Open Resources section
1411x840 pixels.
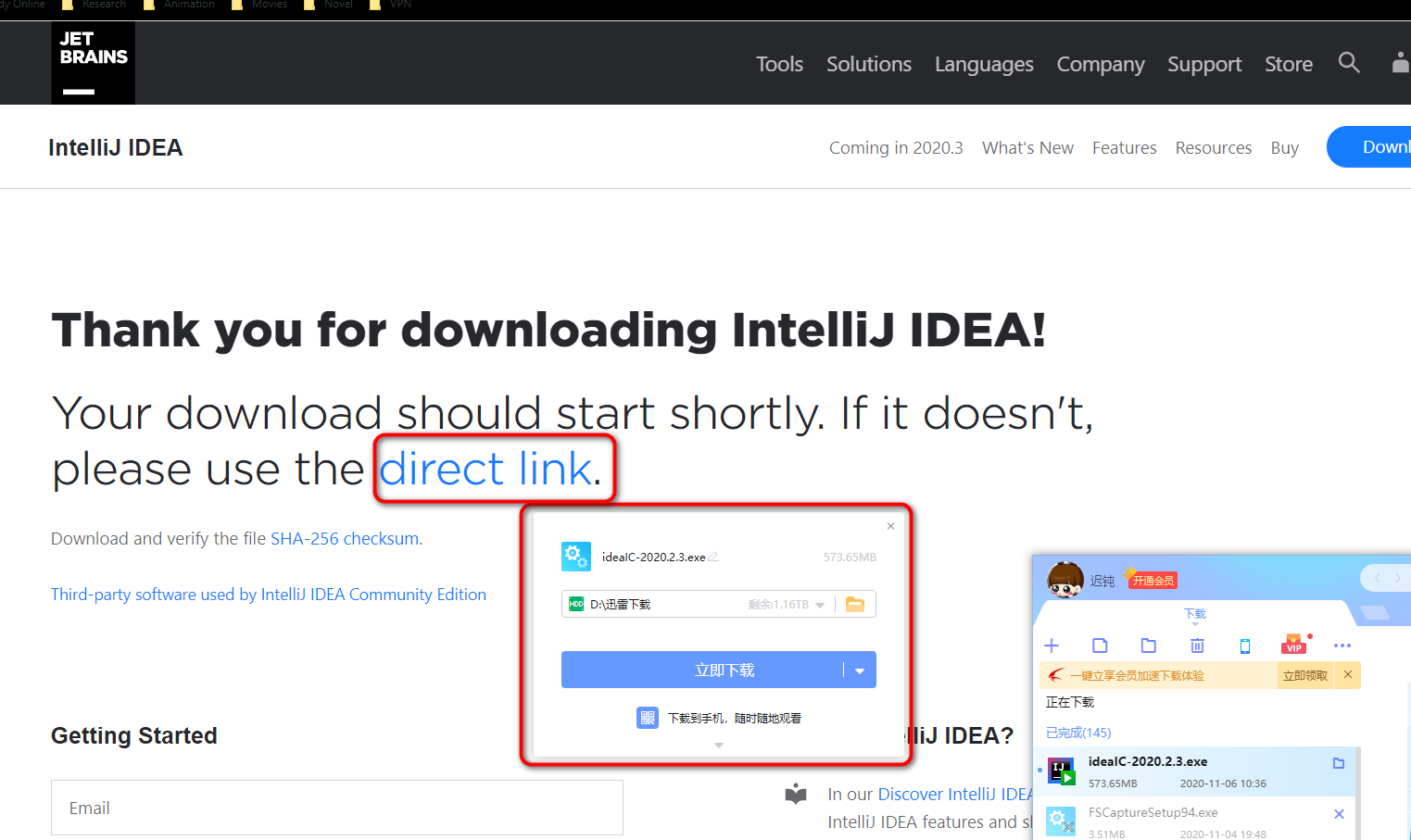tap(1214, 147)
